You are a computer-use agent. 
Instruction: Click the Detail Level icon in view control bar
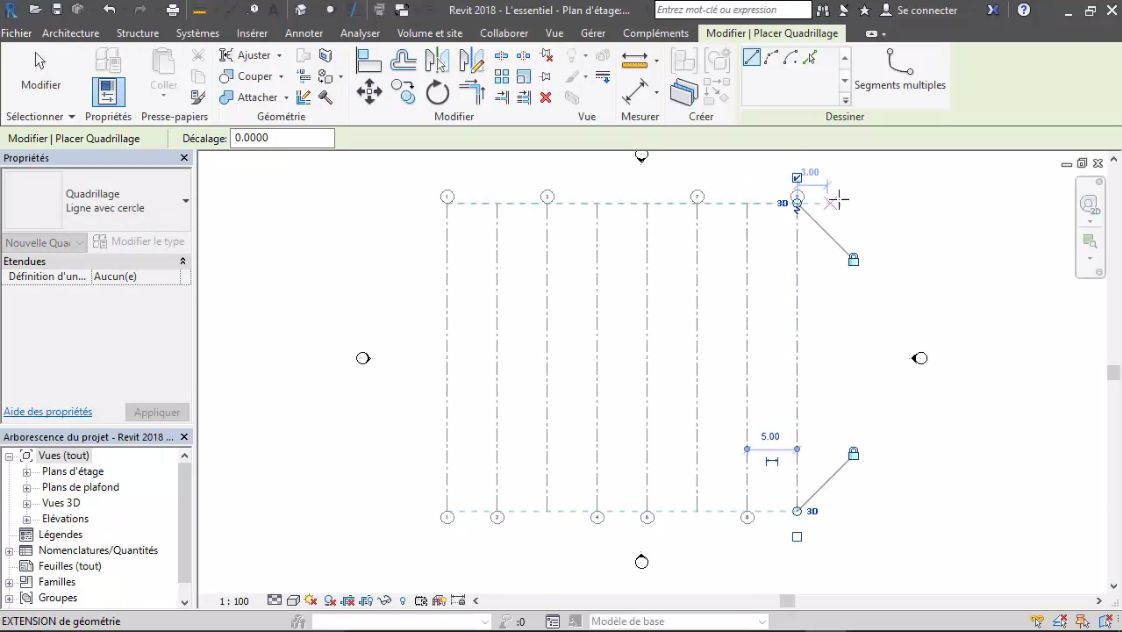(274, 600)
